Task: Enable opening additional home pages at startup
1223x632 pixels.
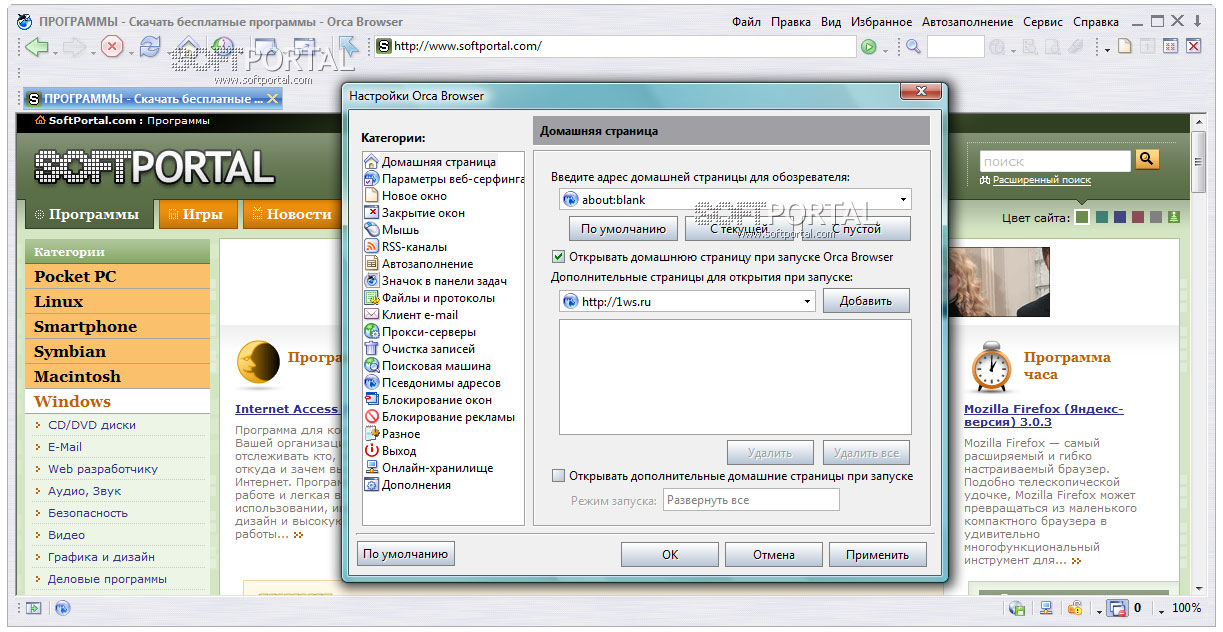Action: click(559, 476)
